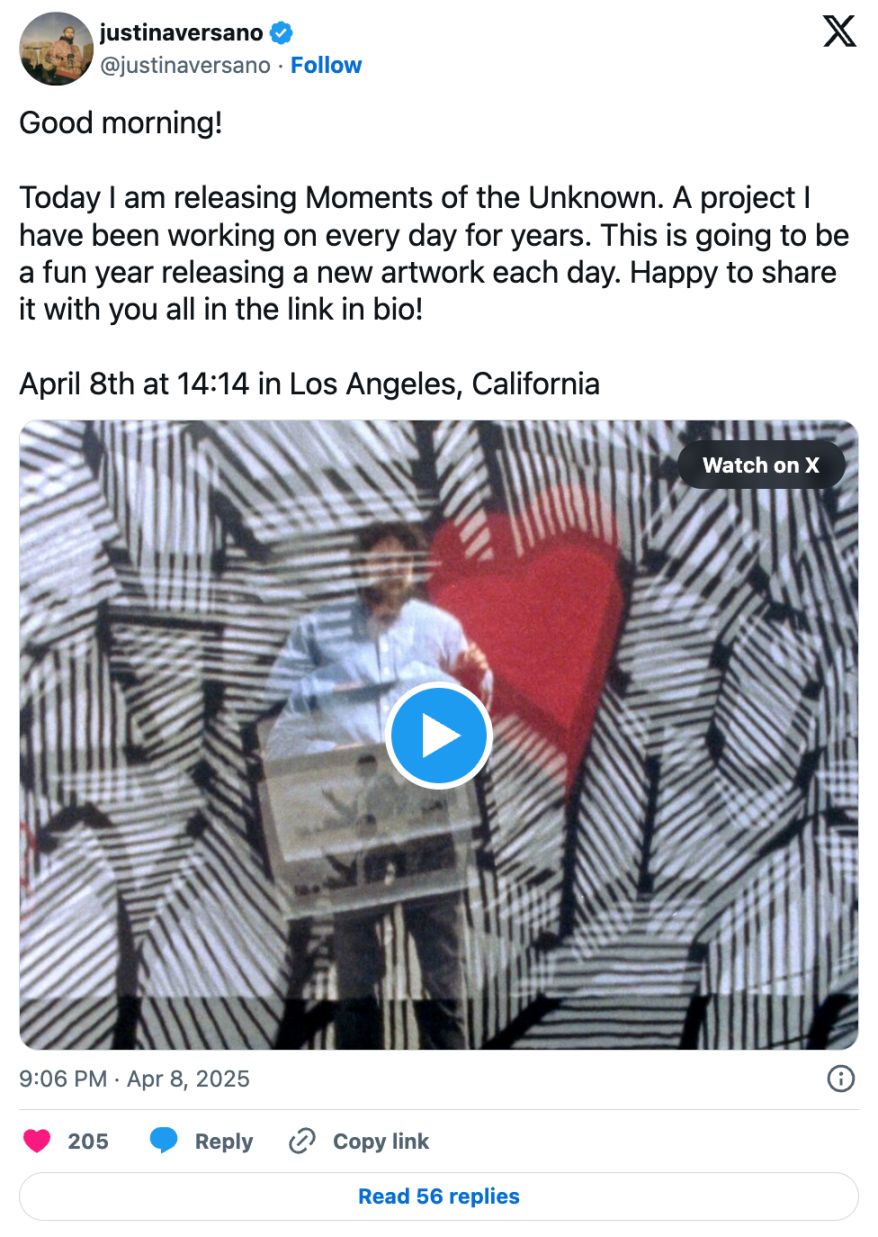Click the tweet text about Moments of the Unknown
The width and height of the screenshot is (878, 1237).
tap(433, 254)
